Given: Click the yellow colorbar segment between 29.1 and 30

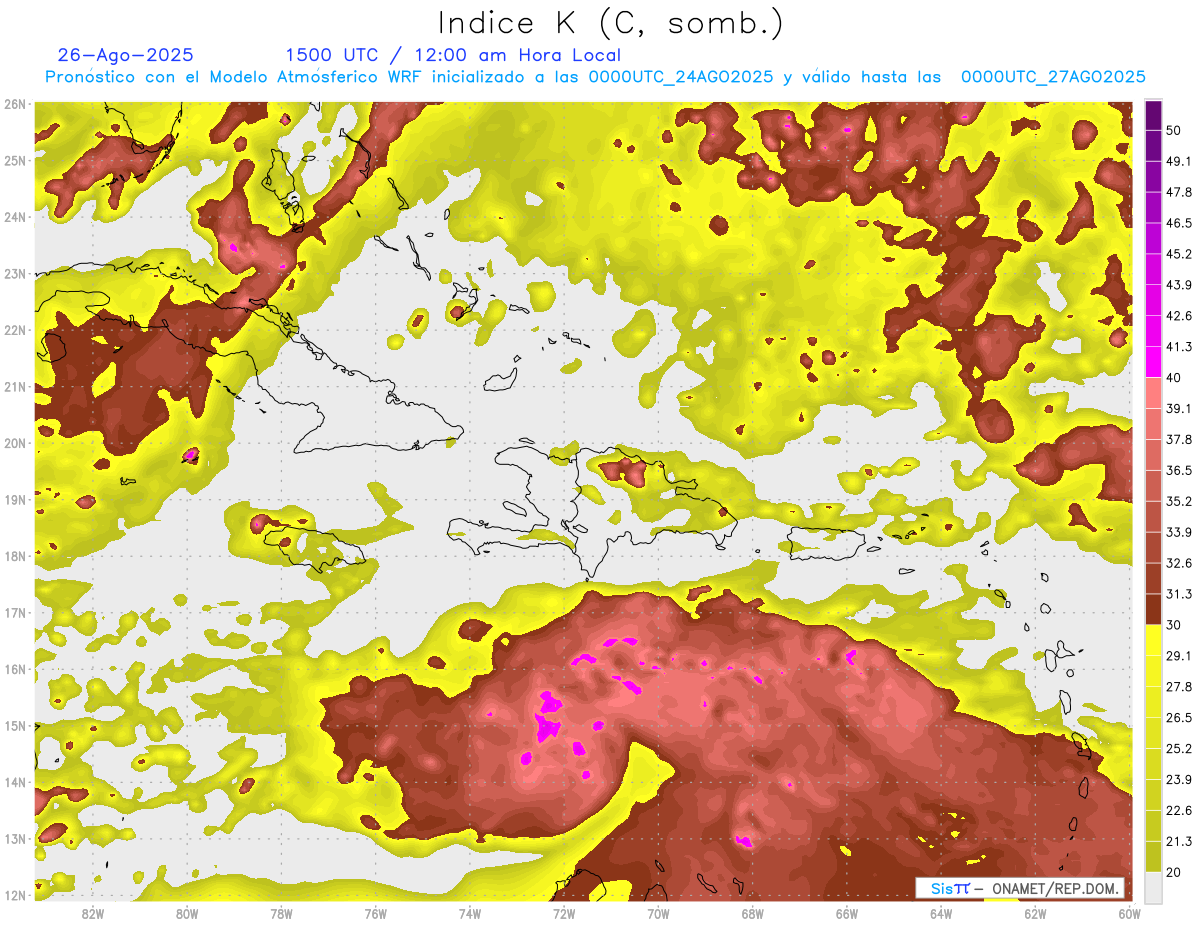Looking at the screenshot, I should coord(1153,640).
